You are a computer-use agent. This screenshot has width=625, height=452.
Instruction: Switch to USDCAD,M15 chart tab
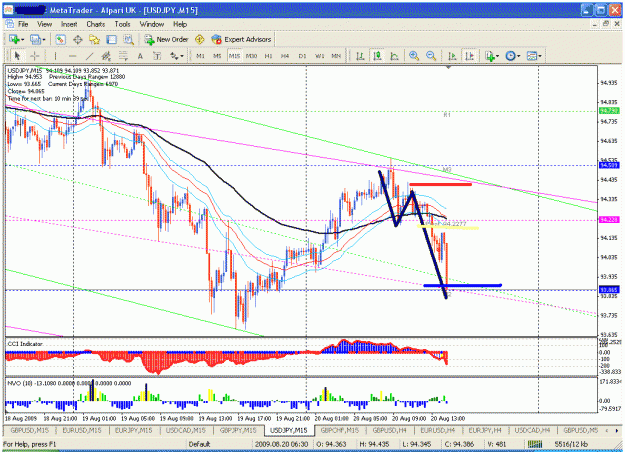tap(186, 430)
